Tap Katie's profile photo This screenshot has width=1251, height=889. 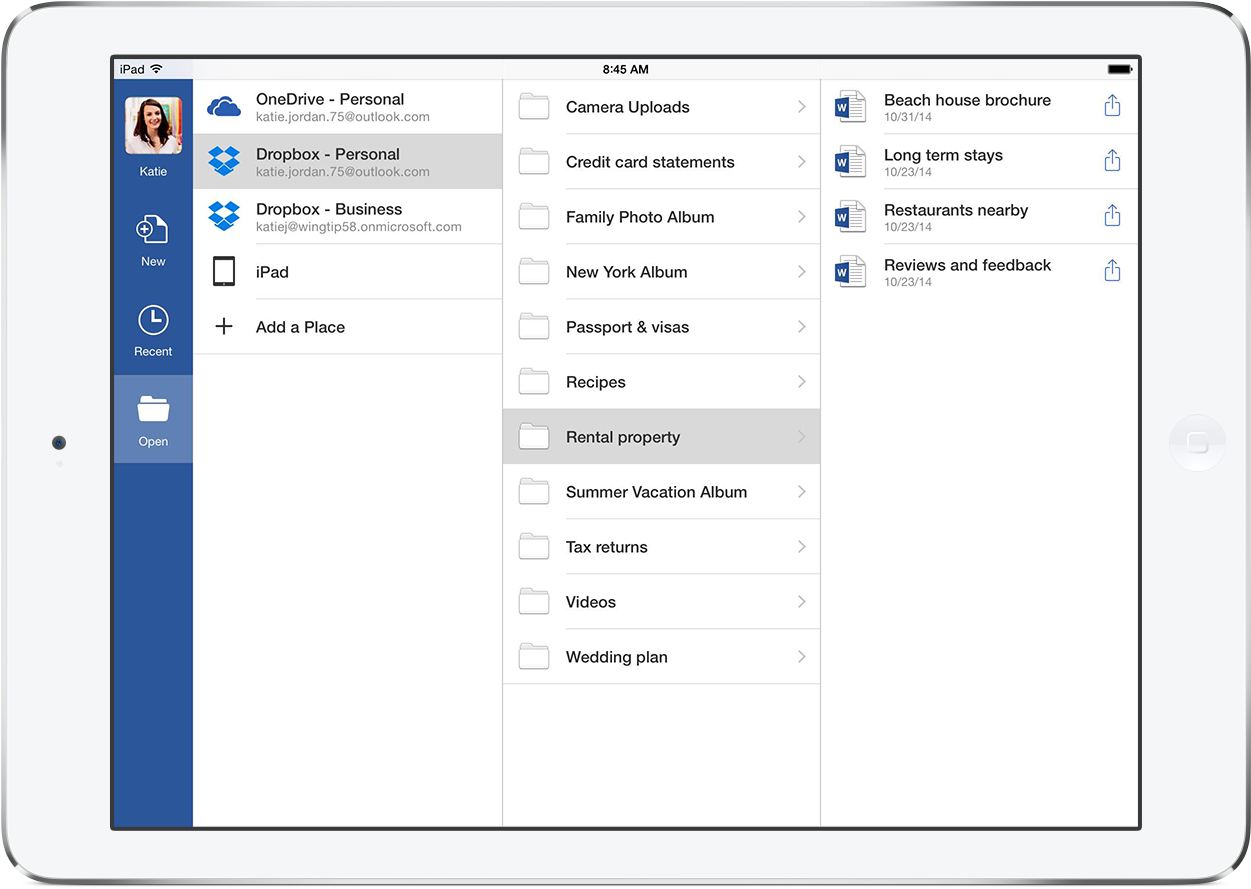point(153,126)
